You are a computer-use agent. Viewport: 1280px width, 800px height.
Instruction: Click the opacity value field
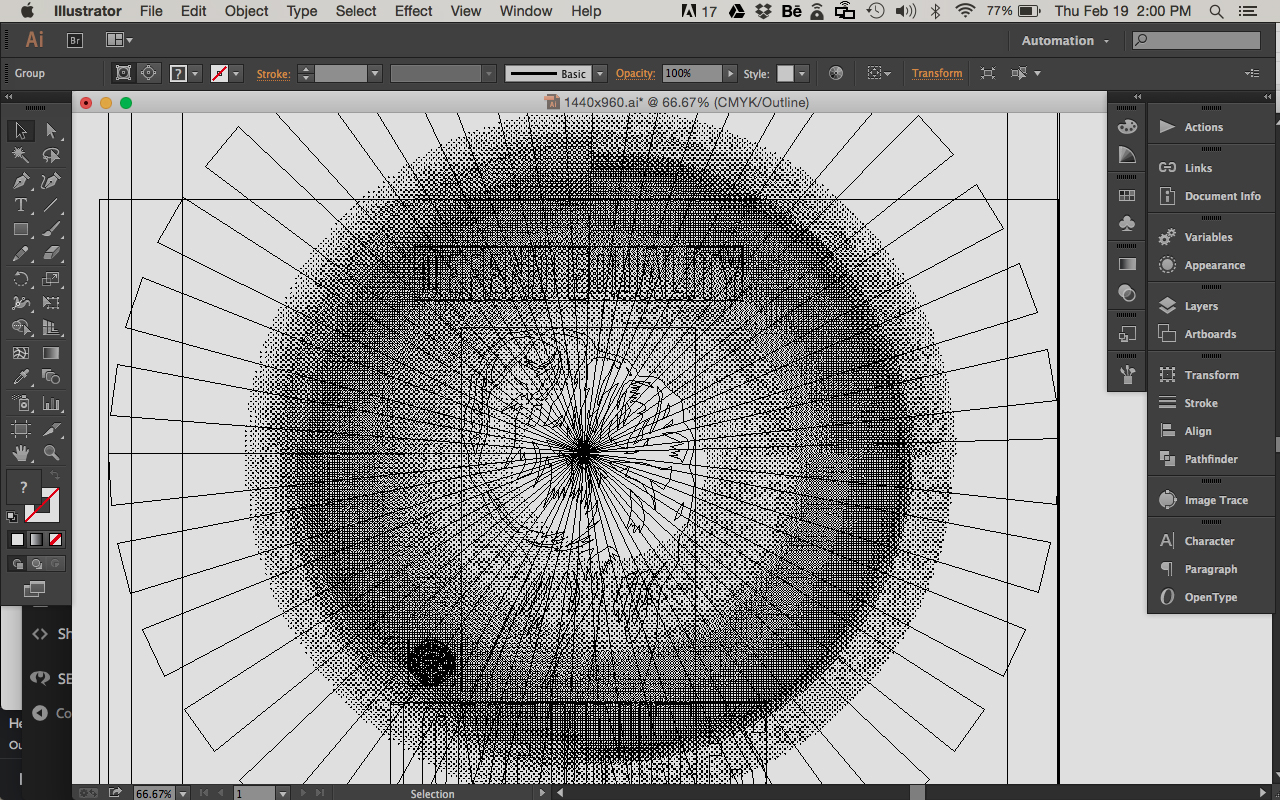click(x=692, y=74)
